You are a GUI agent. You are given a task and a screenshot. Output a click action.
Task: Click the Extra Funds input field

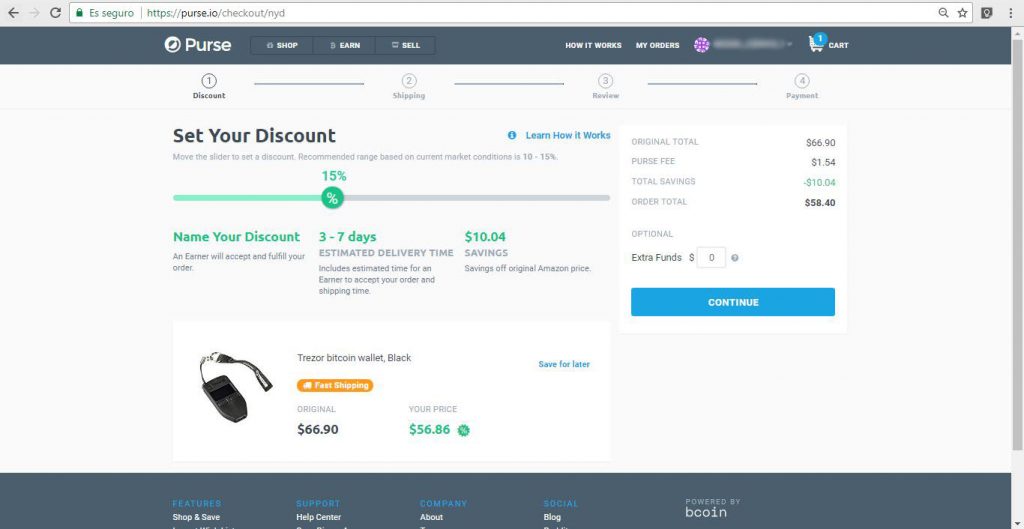point(711,257)
